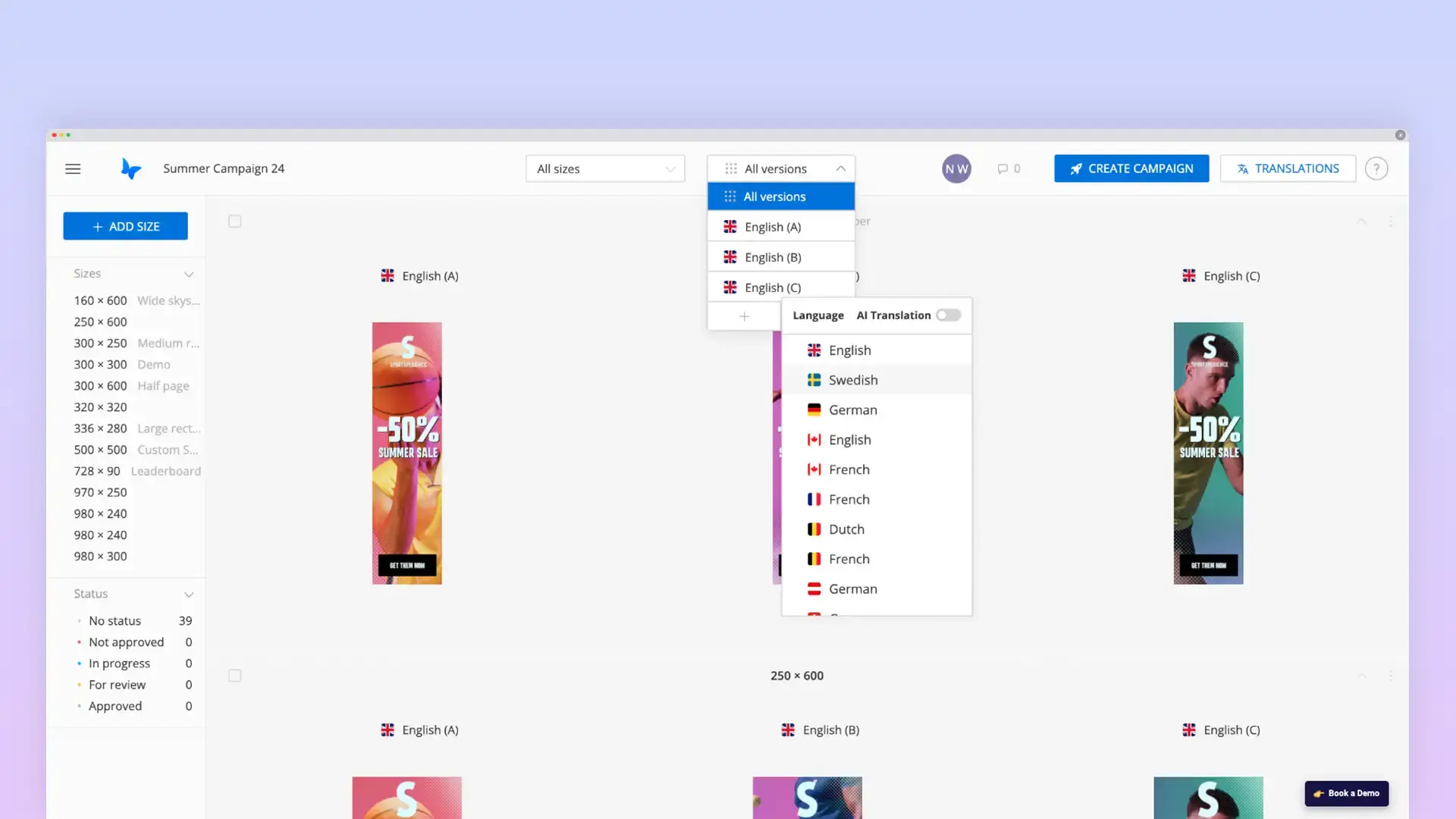
Task: Check the second row banner checkbox
Action: [234, 674]
